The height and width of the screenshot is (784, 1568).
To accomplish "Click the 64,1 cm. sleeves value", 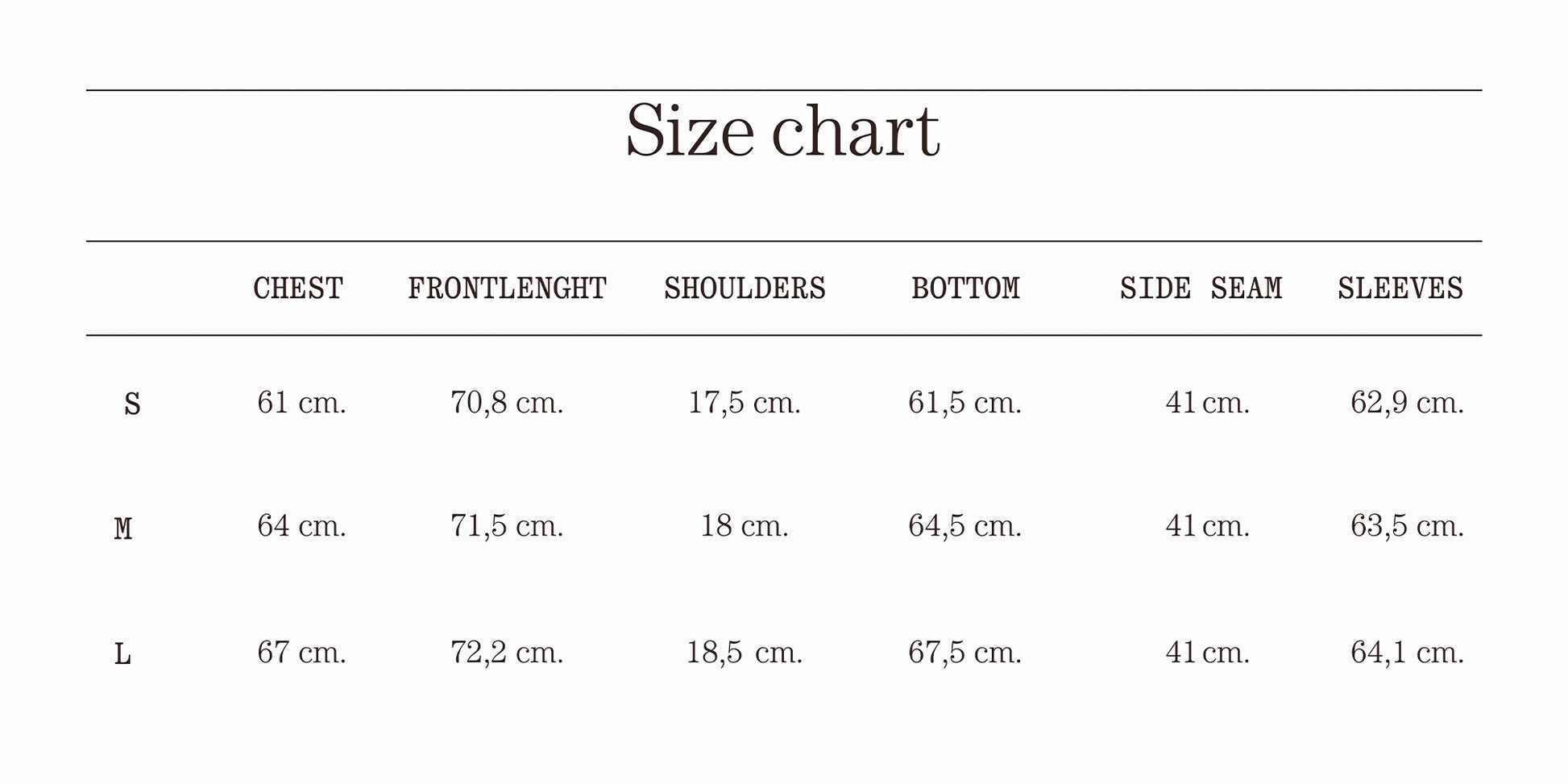I will [x=1407, y=652].
